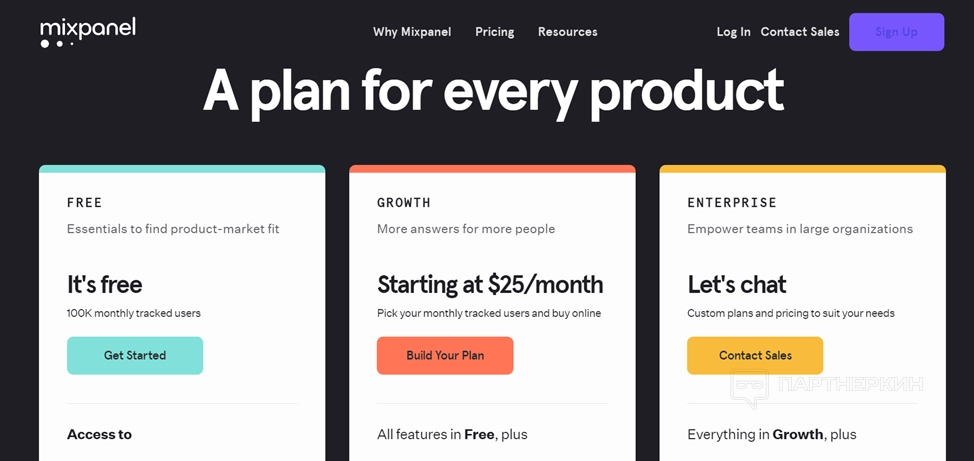Click the Mixpanel logo
The image size is (974, 461).
[x=88, y=32]
